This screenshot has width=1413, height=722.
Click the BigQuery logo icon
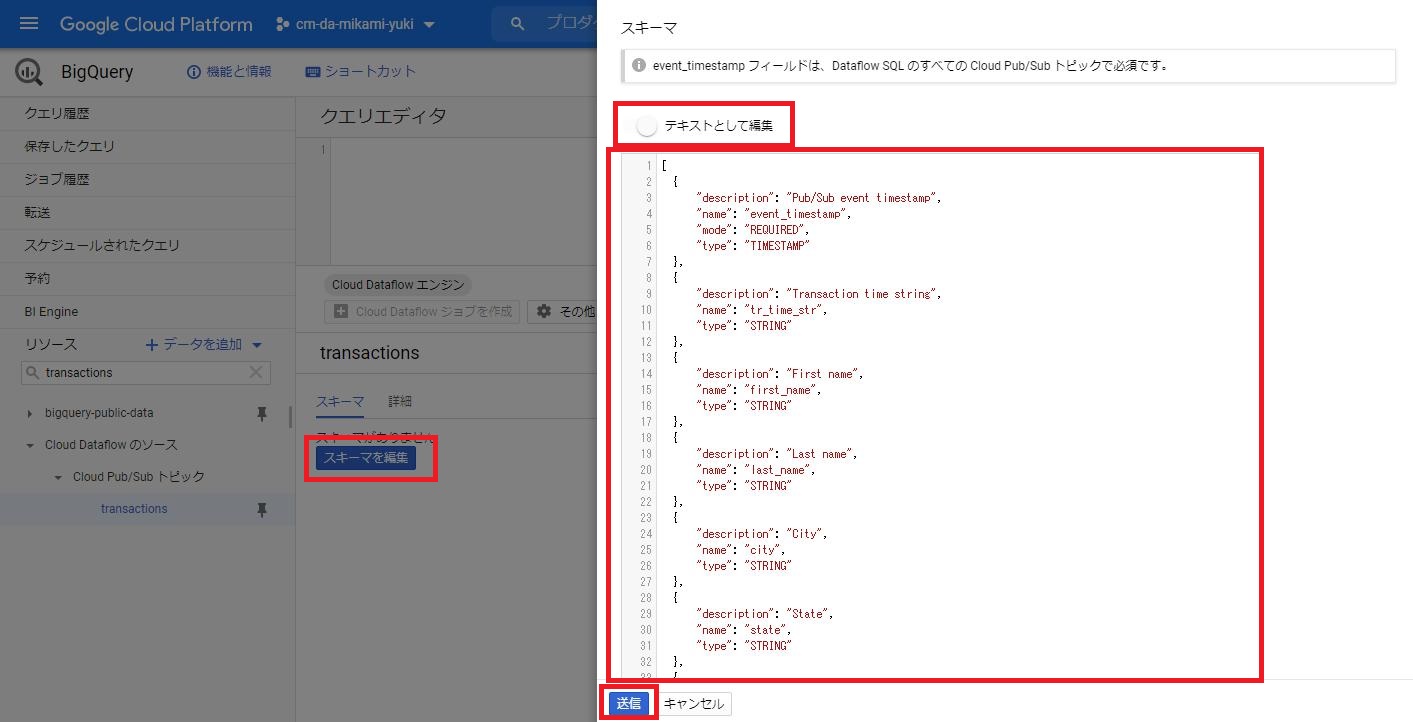tap(28, 71)
